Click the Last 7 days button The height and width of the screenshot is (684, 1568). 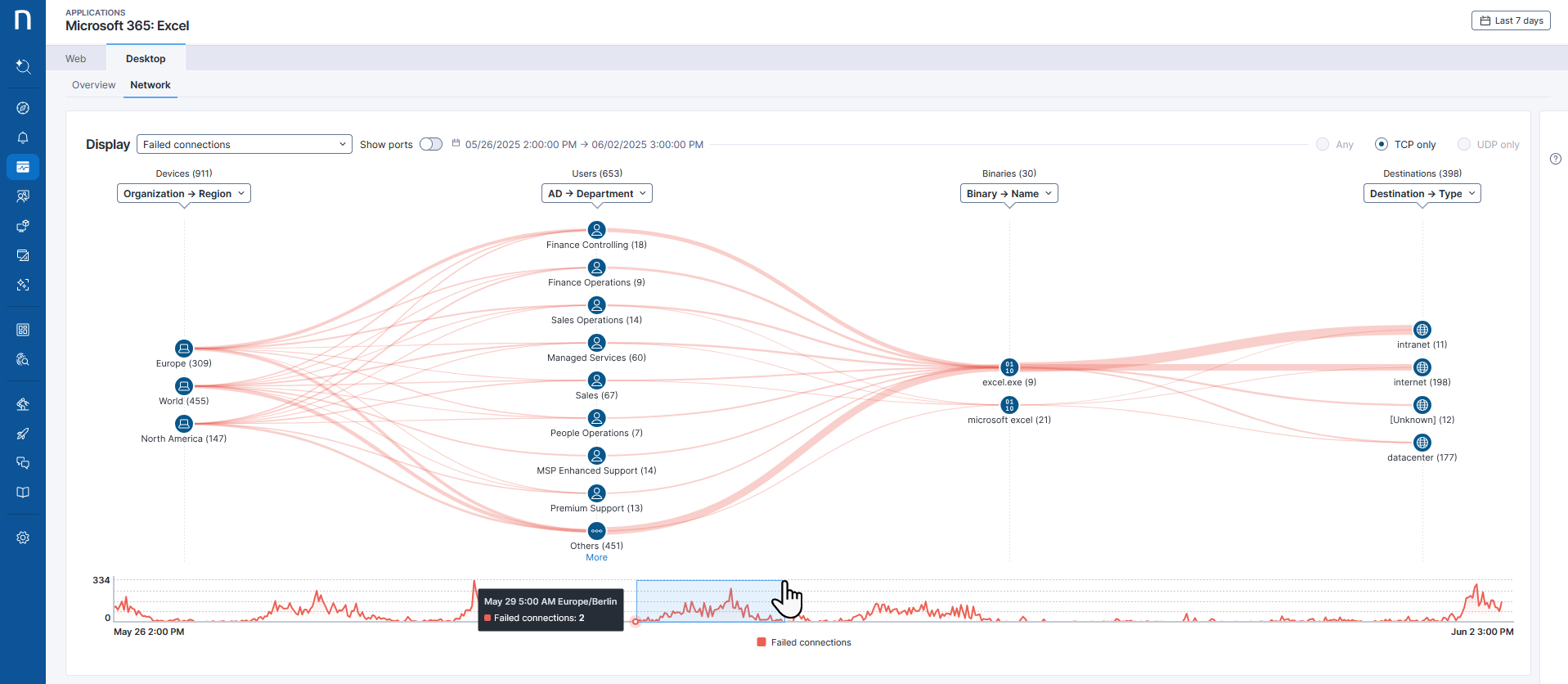point(1511,20)
